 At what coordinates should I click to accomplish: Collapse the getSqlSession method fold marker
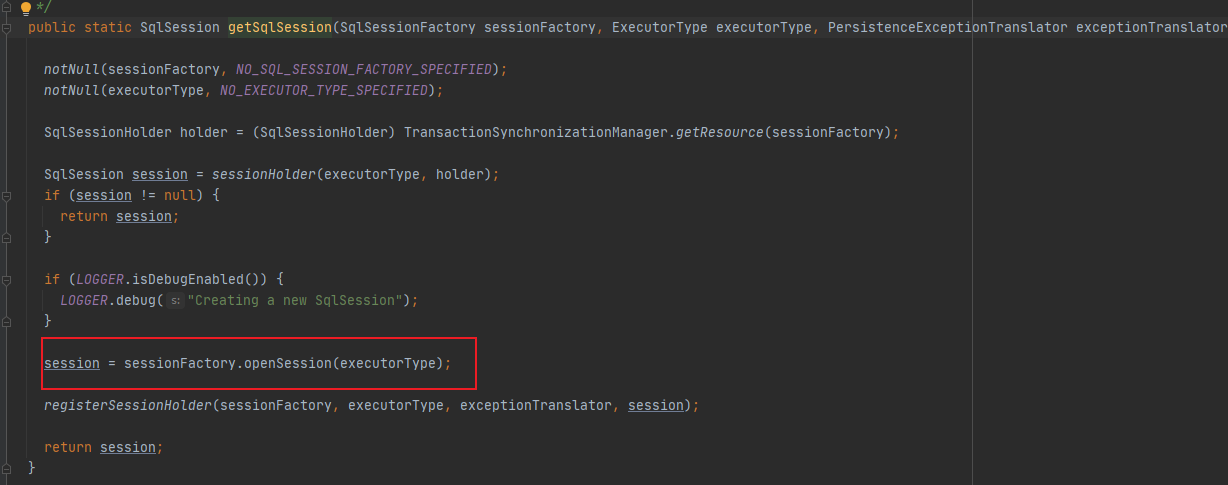point(7,28)
